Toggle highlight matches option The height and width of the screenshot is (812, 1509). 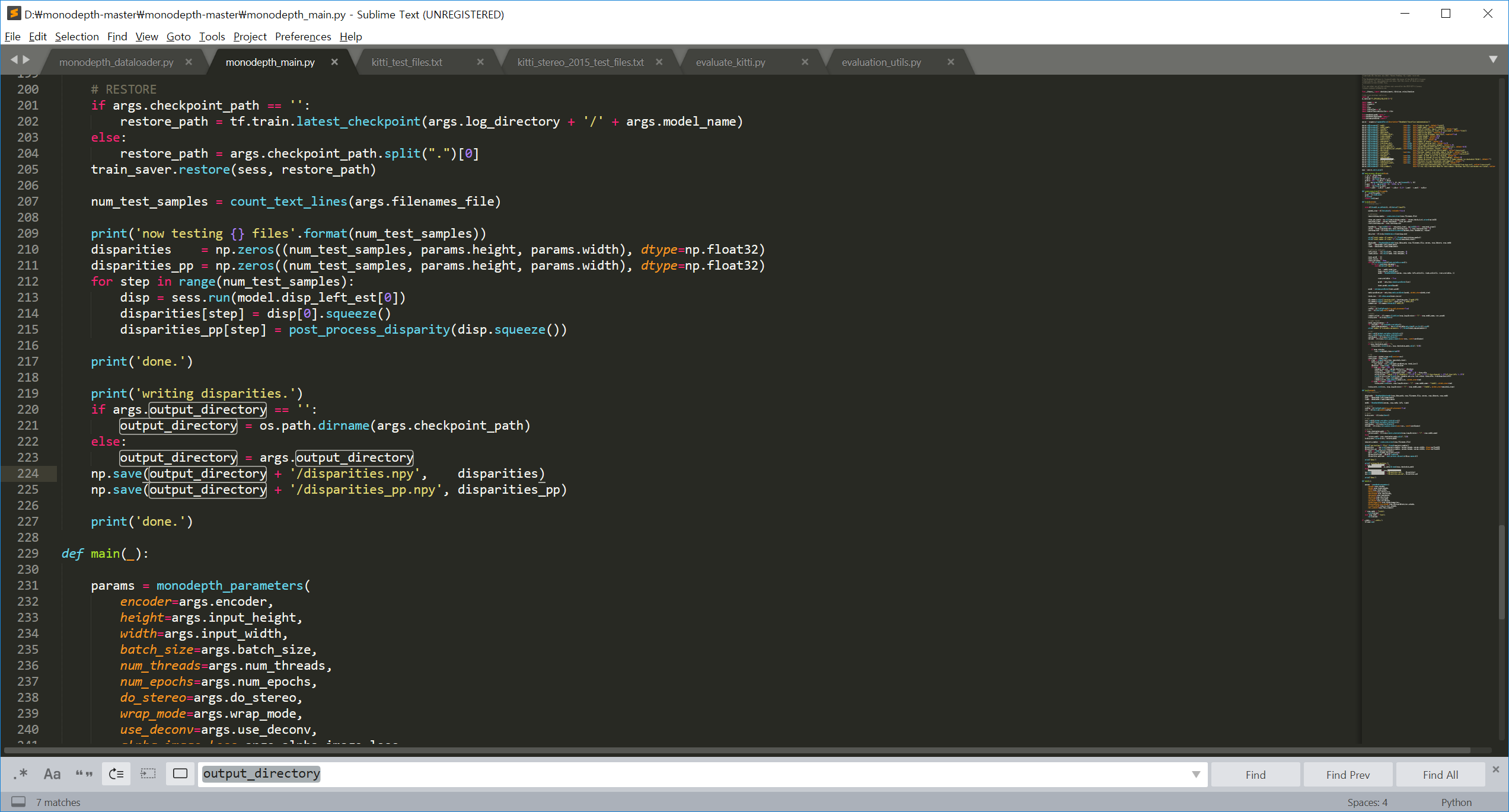pyautogui.click(x=180, y=774)
